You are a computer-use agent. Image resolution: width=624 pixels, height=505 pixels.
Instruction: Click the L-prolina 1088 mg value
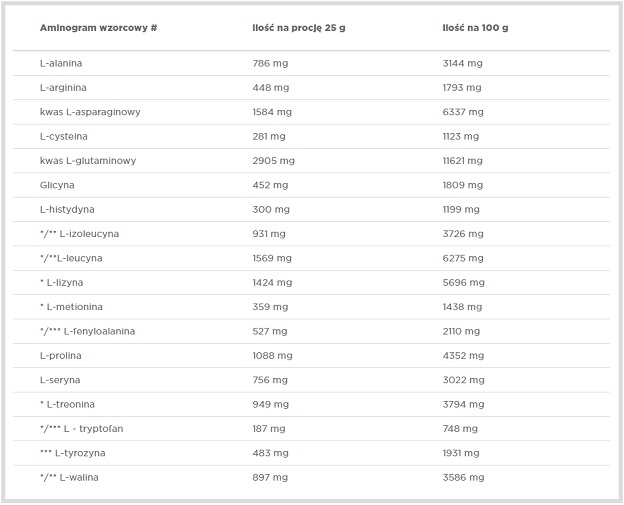click(x=272, y=356)
